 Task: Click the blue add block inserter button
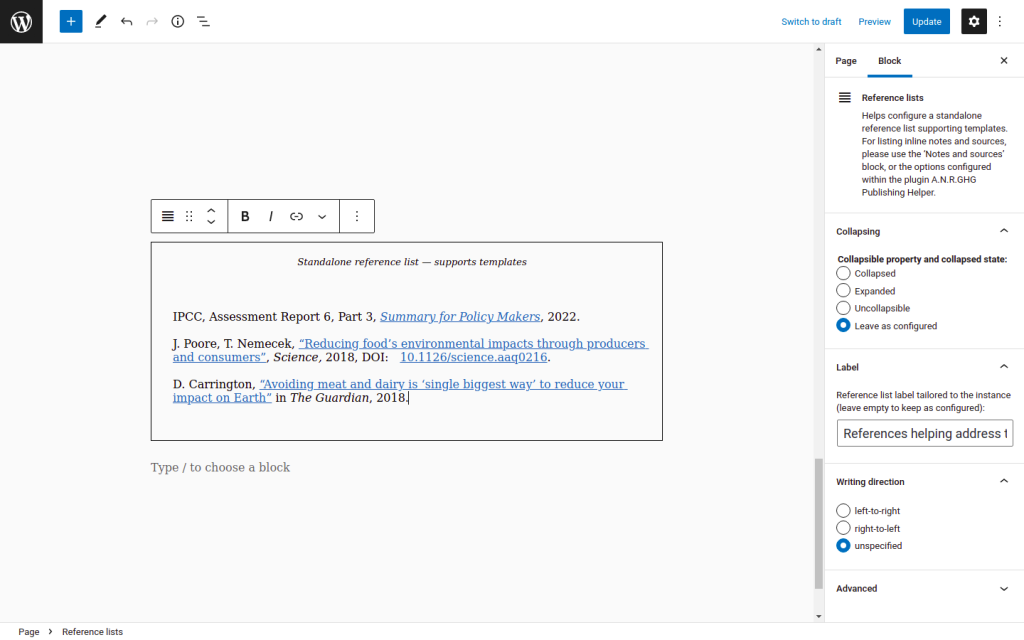click(71, 22)
